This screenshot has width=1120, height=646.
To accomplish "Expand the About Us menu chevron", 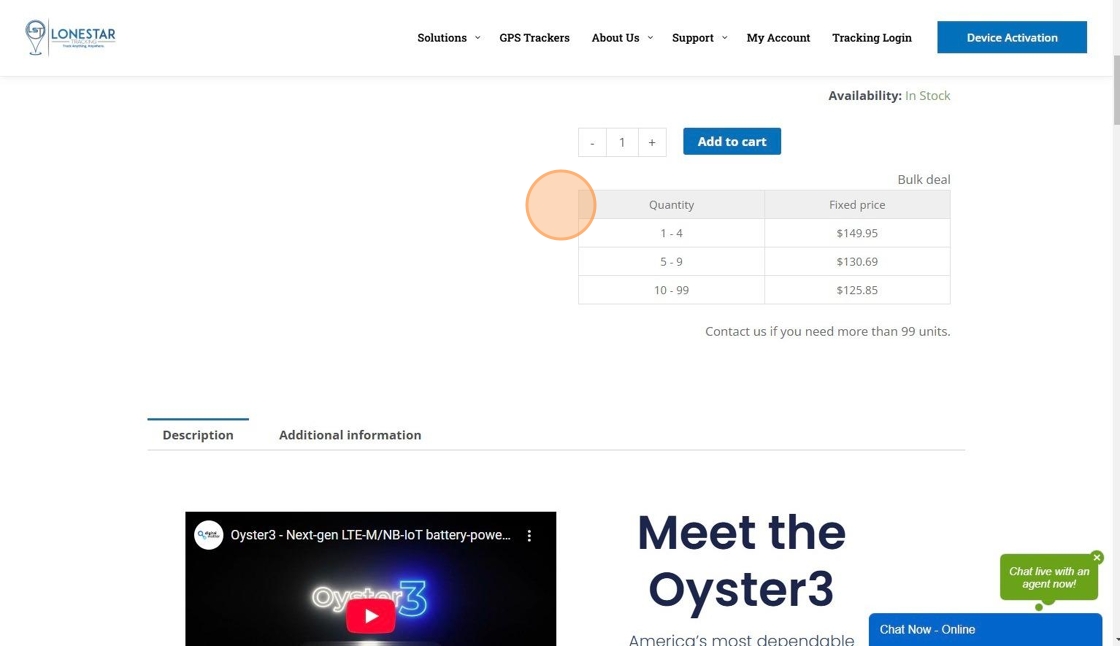I will (650, 38).
